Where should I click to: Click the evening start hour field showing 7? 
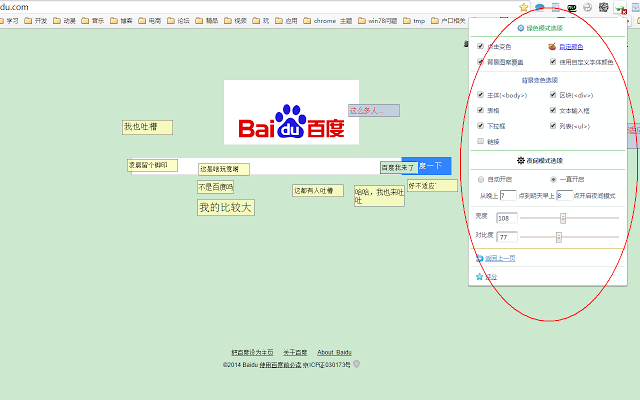508,196
